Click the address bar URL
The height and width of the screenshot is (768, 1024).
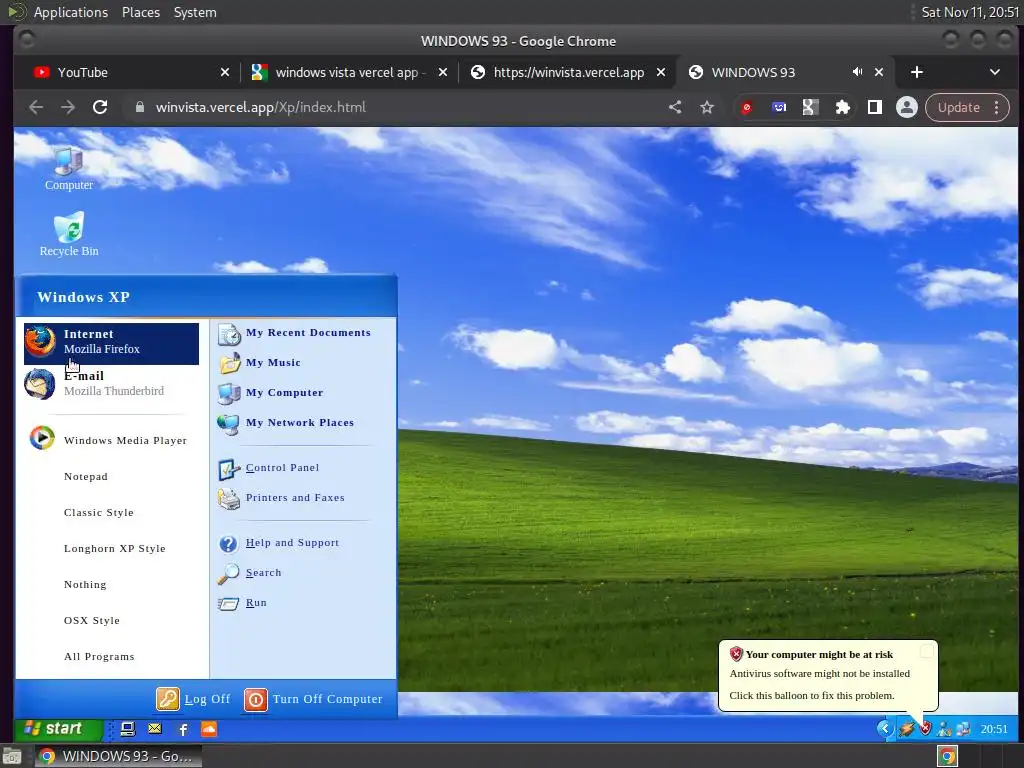[x=261, y=107]
